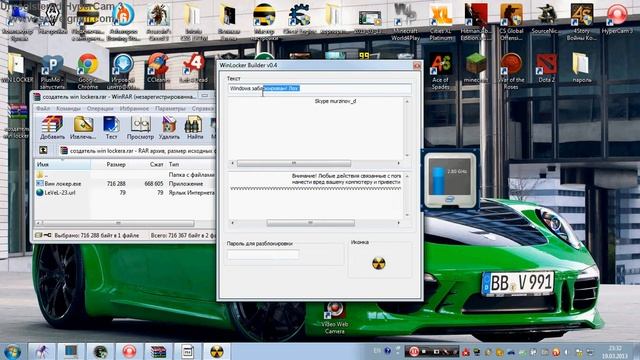This screenshot has height=360, width=640.
Task: Click the Текст input field in WinLocker Builder
Action: (319, 89)
